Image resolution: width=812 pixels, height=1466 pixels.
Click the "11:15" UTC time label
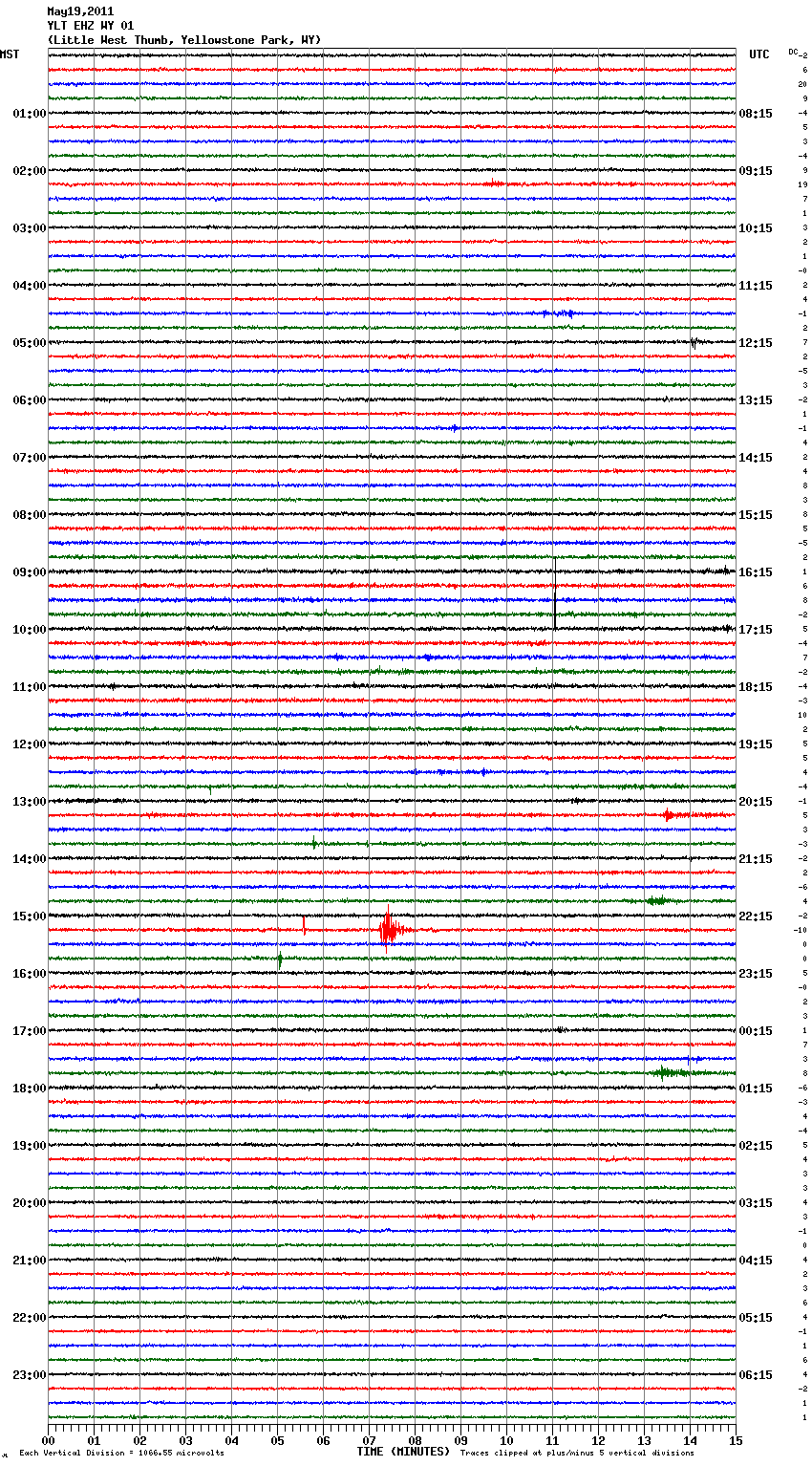pyautogui.click(x=756, y=286)
